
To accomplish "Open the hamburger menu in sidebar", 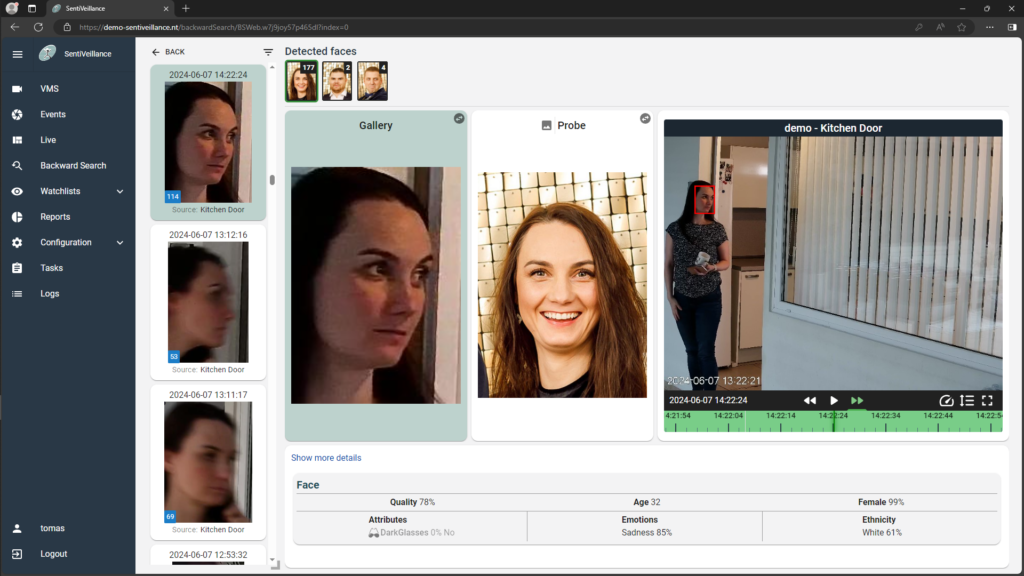I will [17, 54].
